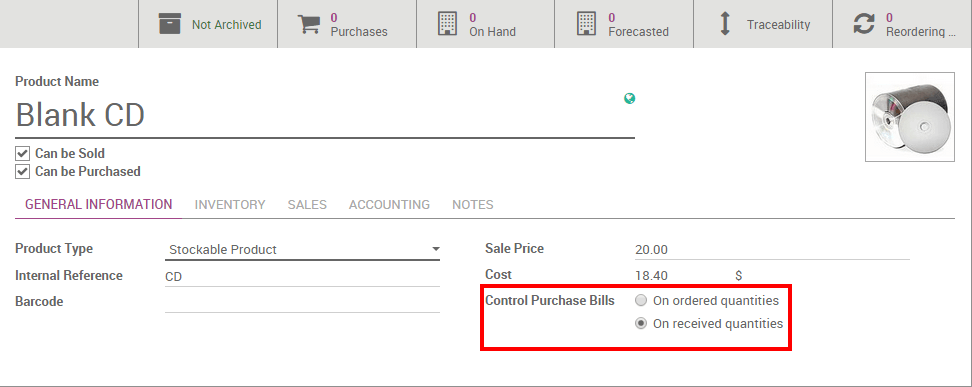Open the Notes tab
The width and height of the screenshot is (972, 387).
click(473, 205)
